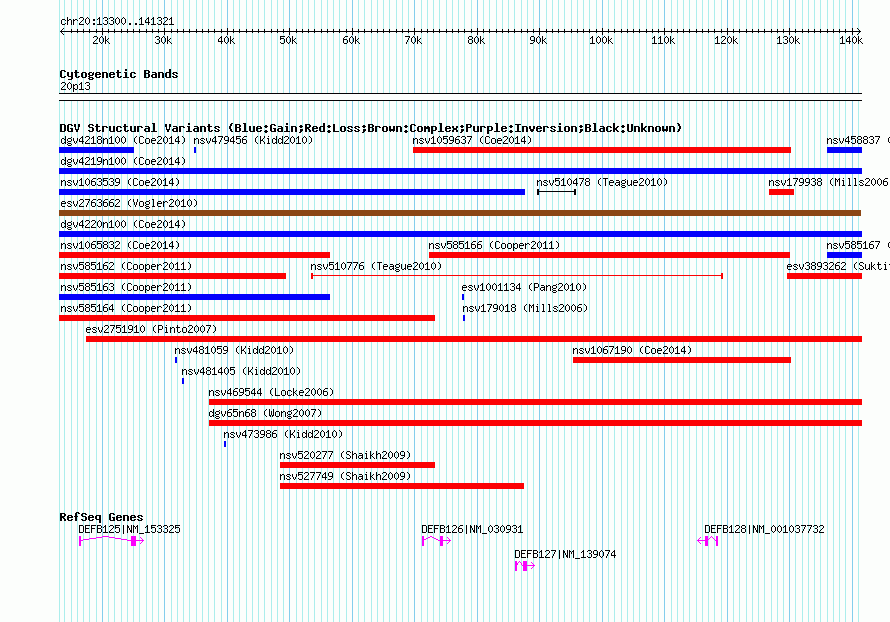Image resolution: width=890 pixels, height=622 pixels.
Task: Click the Cytogenetic Bands track title
Action: pos(119,74)
